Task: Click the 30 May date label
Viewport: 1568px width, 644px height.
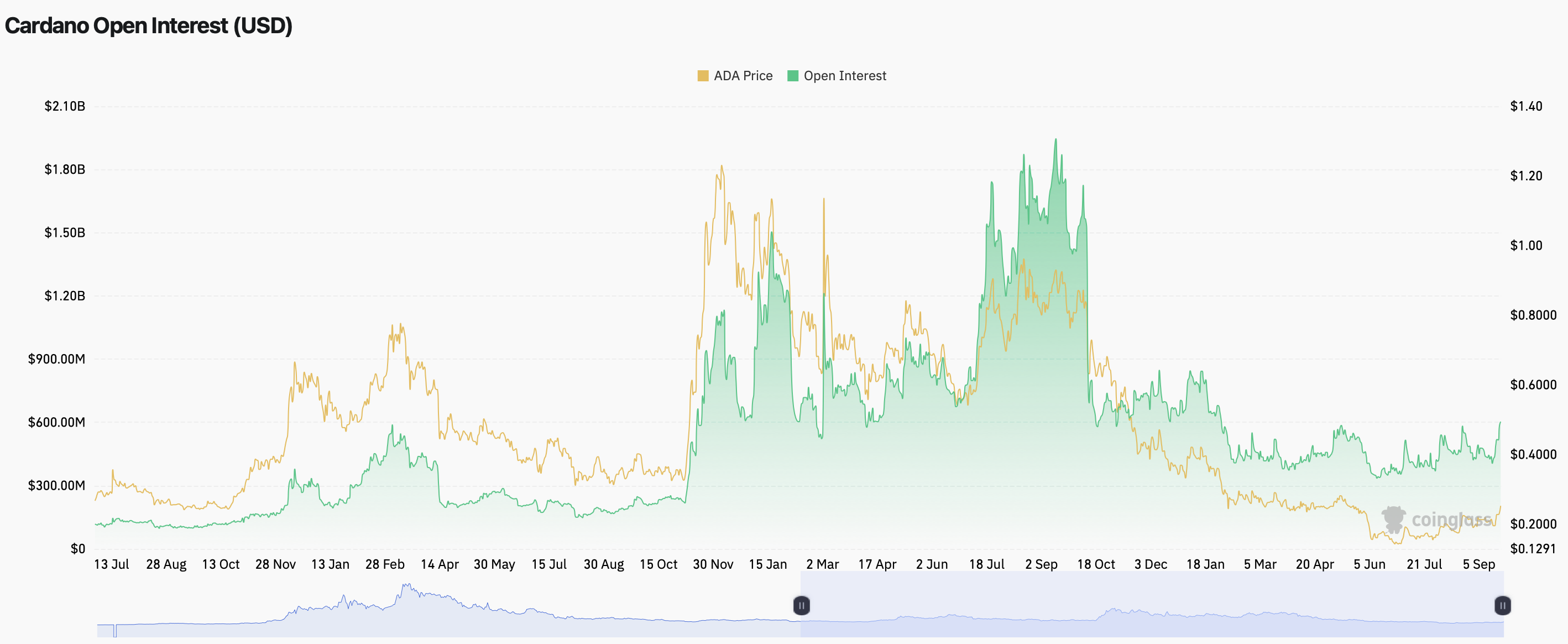Action: click(x=494, y=565)
